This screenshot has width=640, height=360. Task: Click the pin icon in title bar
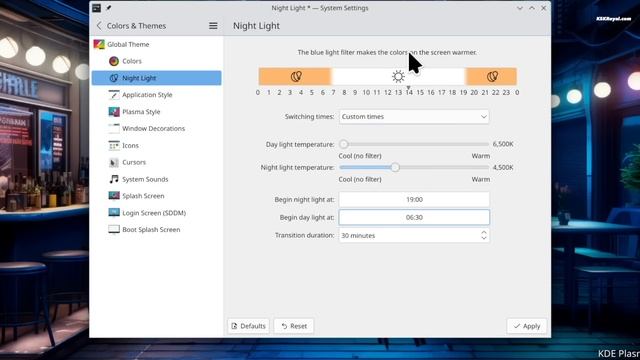pos(109,8)
